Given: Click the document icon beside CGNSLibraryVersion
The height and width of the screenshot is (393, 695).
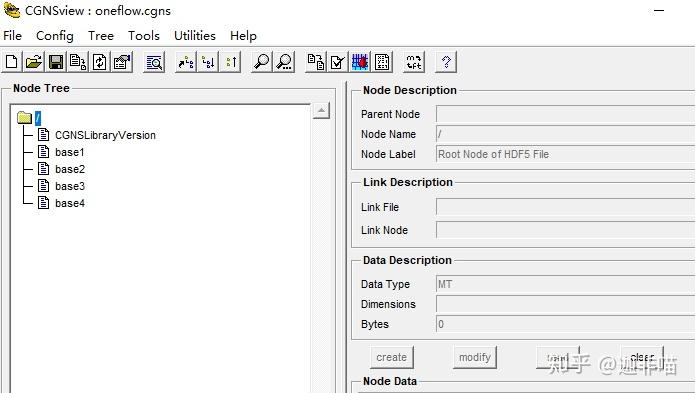Looking at the screenshot, I should pyautogui.click(x=43, y=135).
